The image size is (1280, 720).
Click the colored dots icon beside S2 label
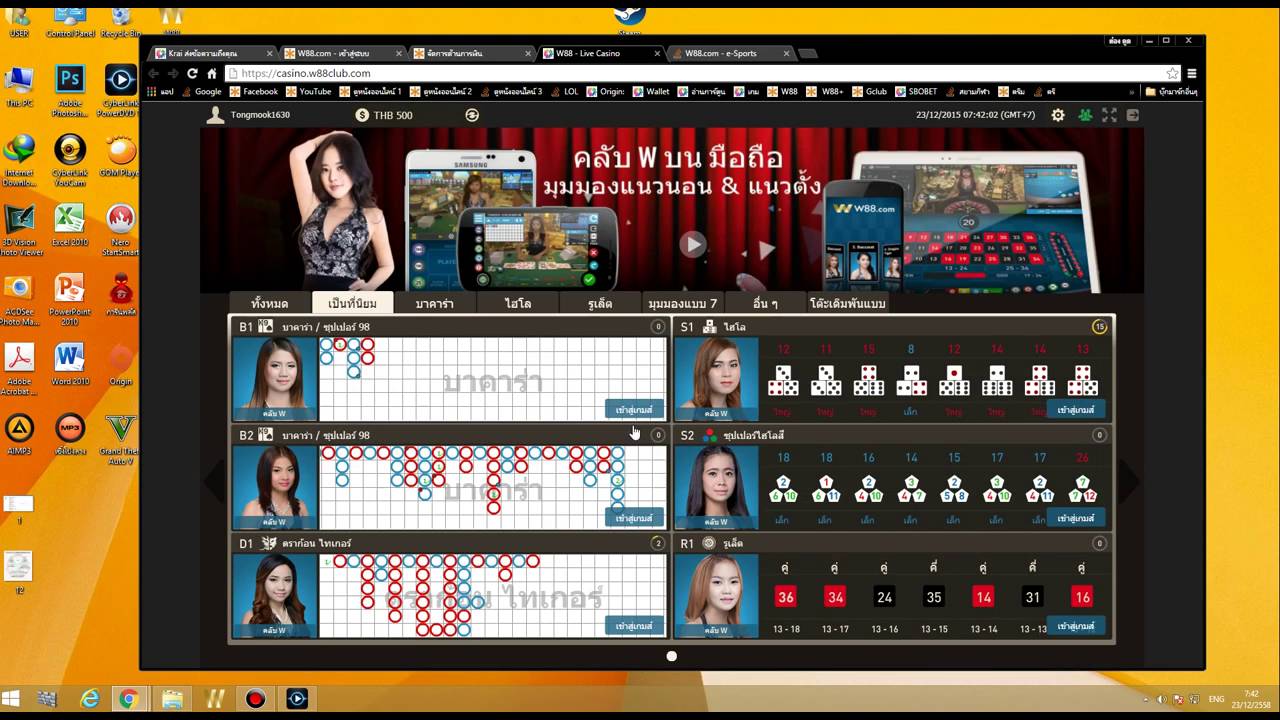pos(710,435)
